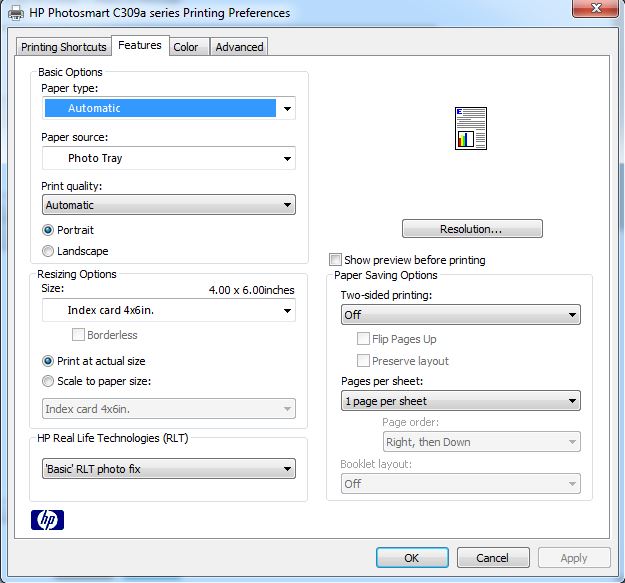Open the Size Index card 4x6in. dropdown
625x583 pixels.
click(x=169, y=310)
